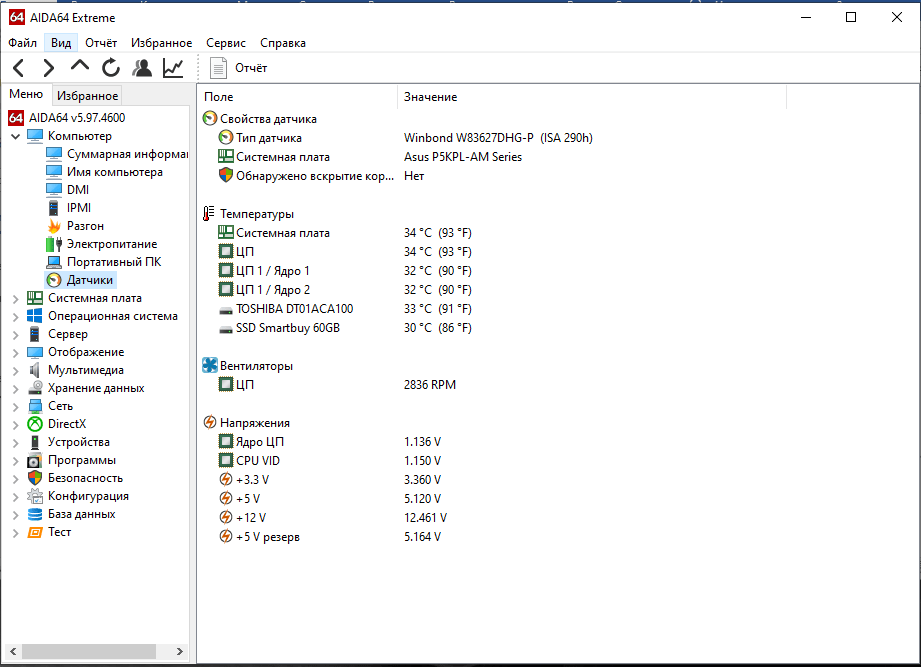
Task: Click the Мультимедиа speaker icon
Action: pyautogui.click(x=35, y=370)
